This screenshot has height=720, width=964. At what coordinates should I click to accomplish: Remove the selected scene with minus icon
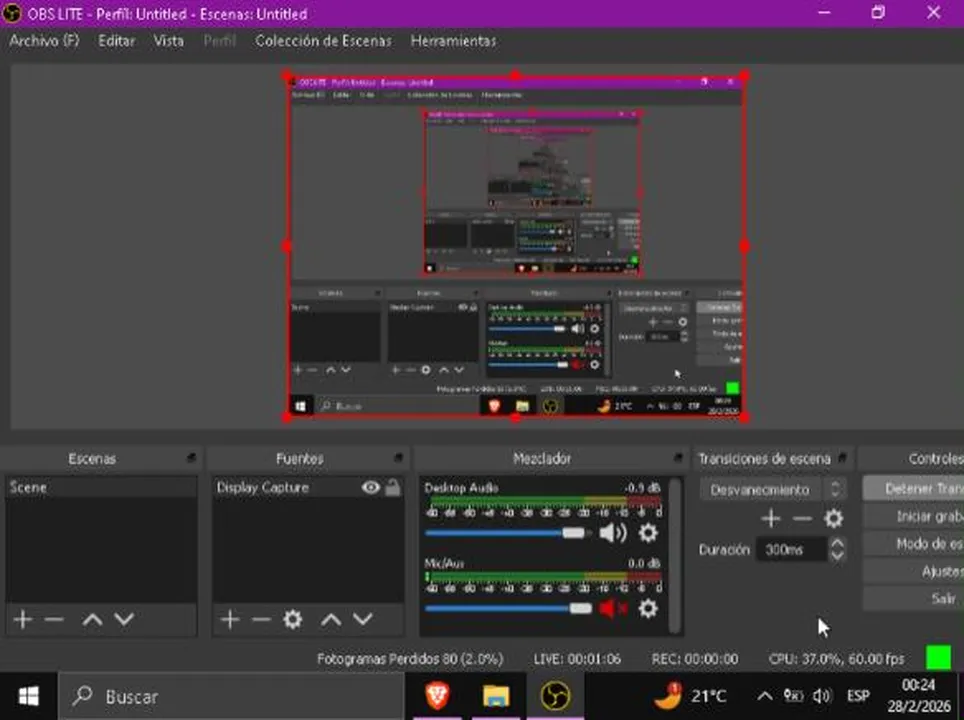pyautogui.click(x=54, y=619)
